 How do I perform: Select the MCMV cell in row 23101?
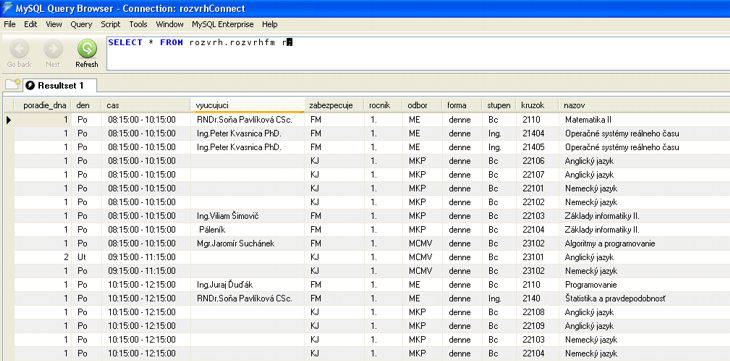421,257
